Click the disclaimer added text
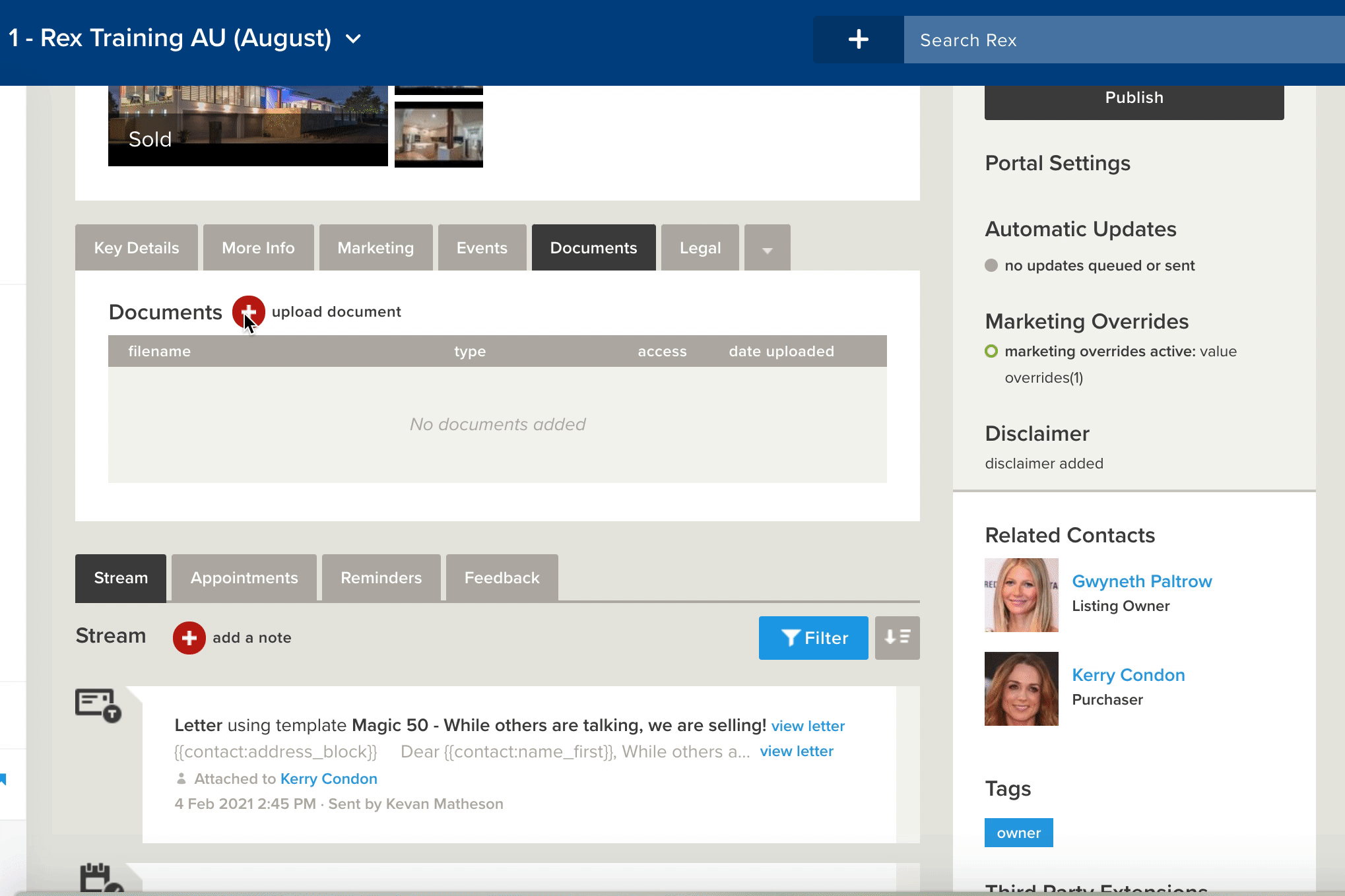Viewport: 1345px width, 896px height. click(1044, 463)
